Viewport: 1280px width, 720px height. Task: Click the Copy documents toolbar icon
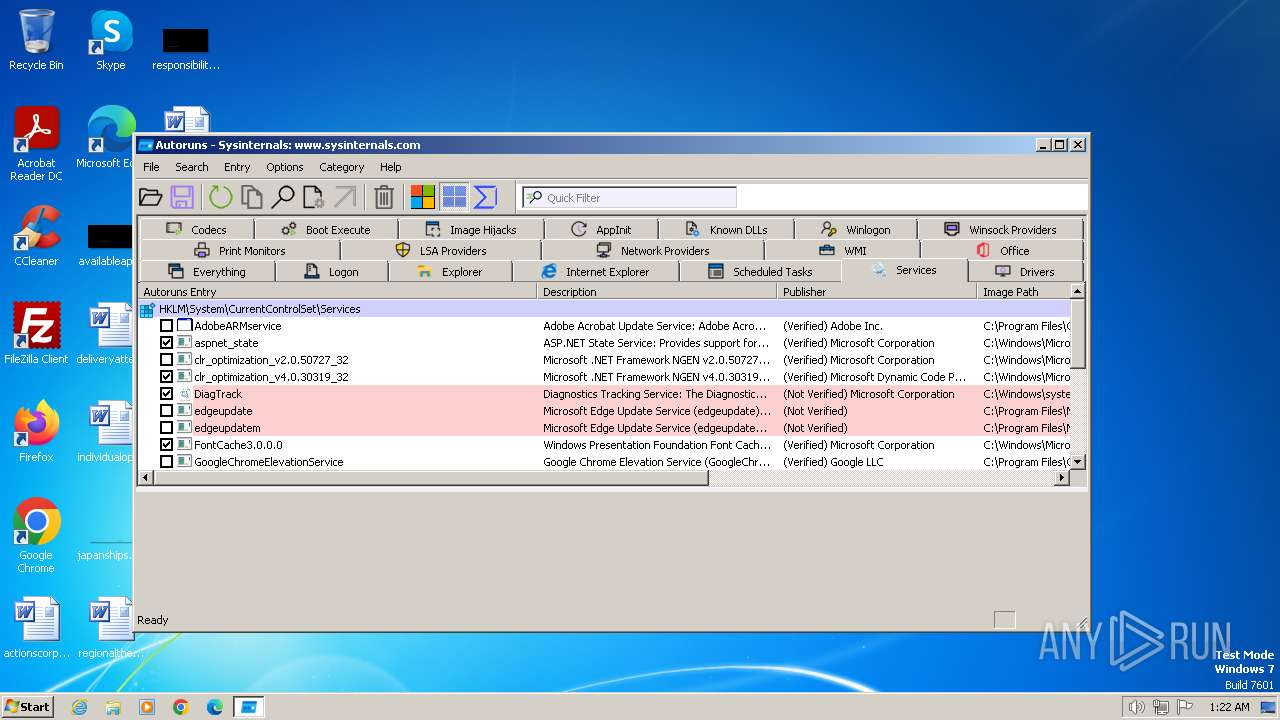[251, 197]
